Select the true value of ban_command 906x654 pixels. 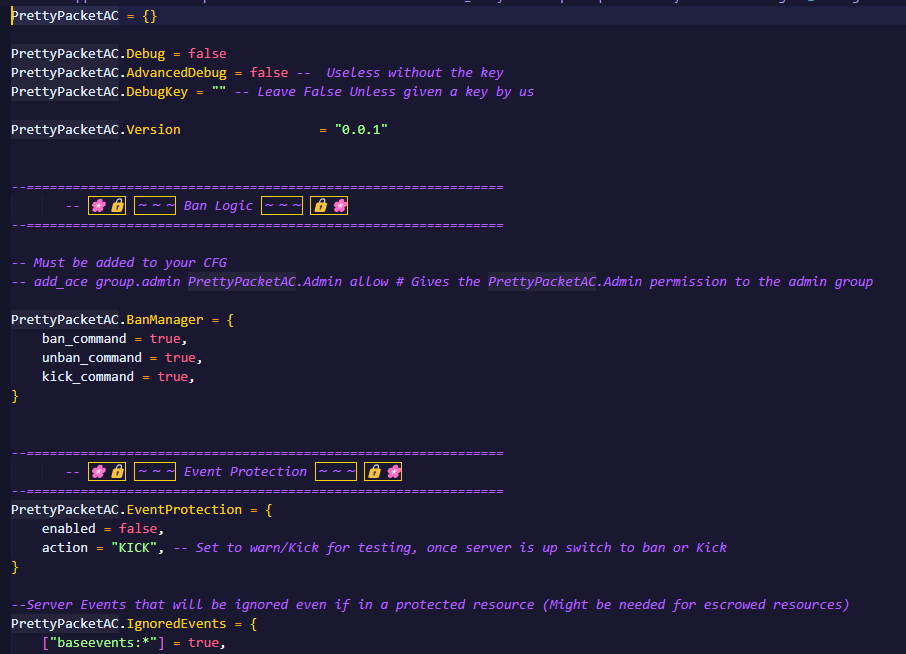pyautogui.click(x=165, y=339)
